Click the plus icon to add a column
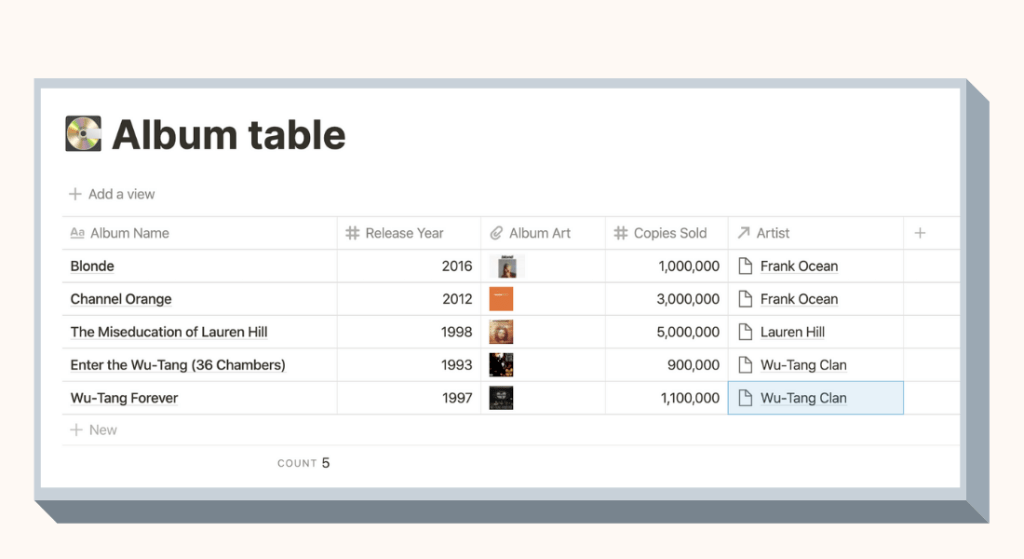Image resolution: width=1024 pixels, height=559 pixels. 920,233
